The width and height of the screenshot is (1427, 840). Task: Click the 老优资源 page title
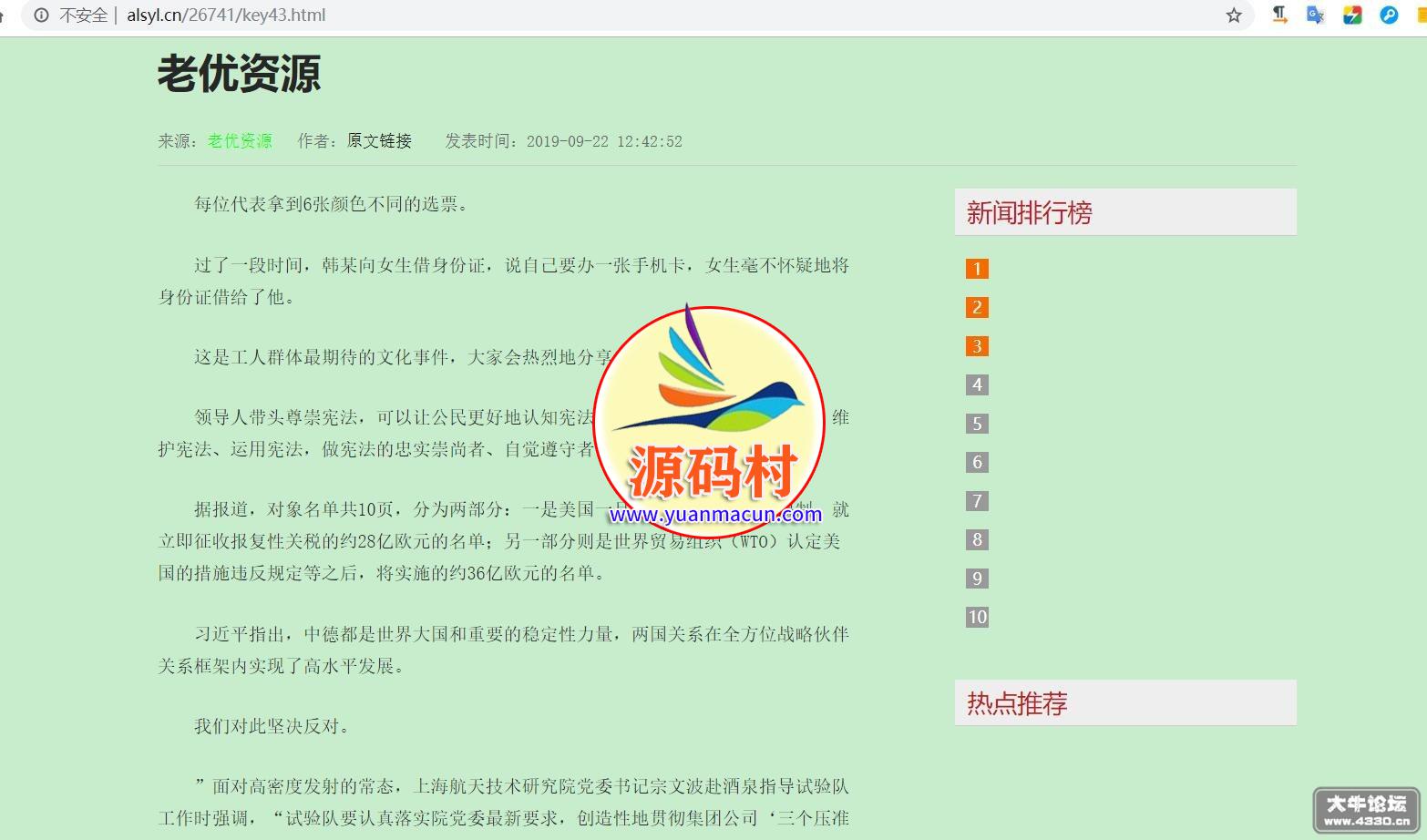click(x=239, y=74)
